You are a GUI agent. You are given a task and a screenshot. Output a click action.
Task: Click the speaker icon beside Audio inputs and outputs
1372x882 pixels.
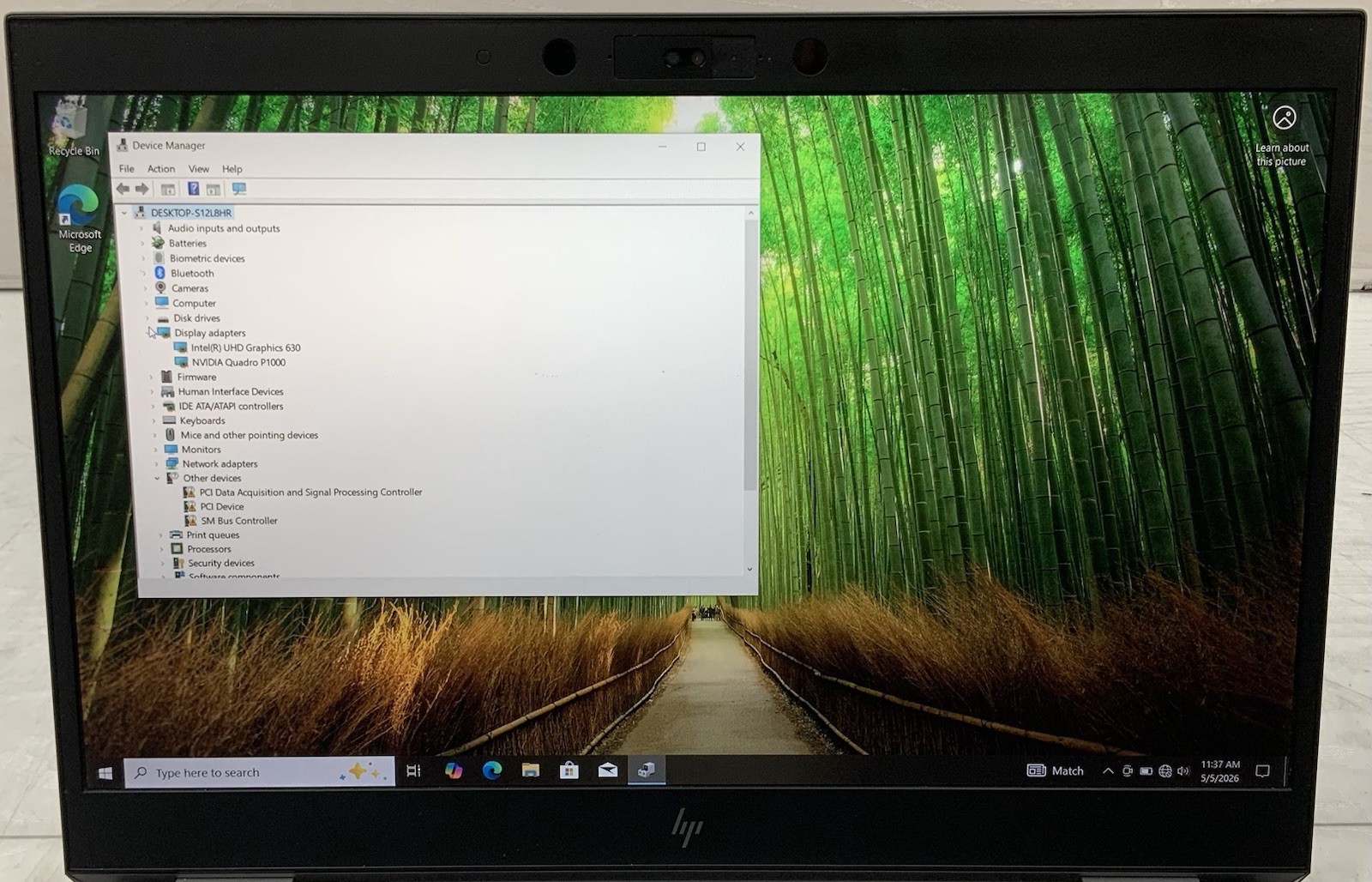[157, 228]
